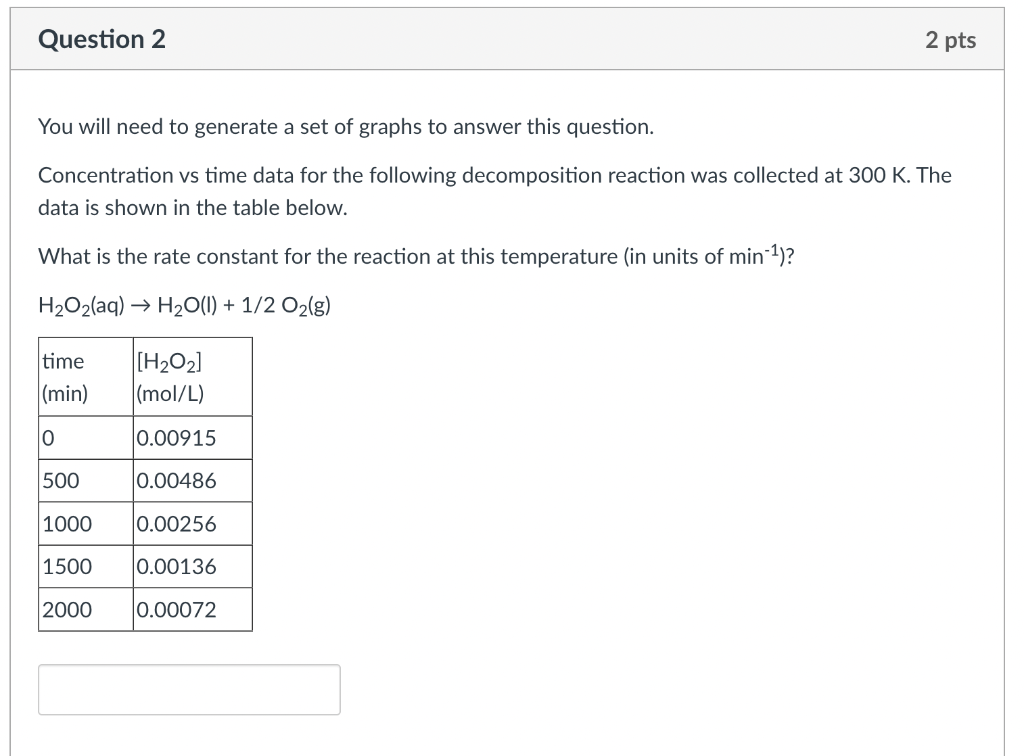The width and height of the screenshot is (1024, 756).
Task: Click the text mentioning 300 K
Action: click(494, 175)
